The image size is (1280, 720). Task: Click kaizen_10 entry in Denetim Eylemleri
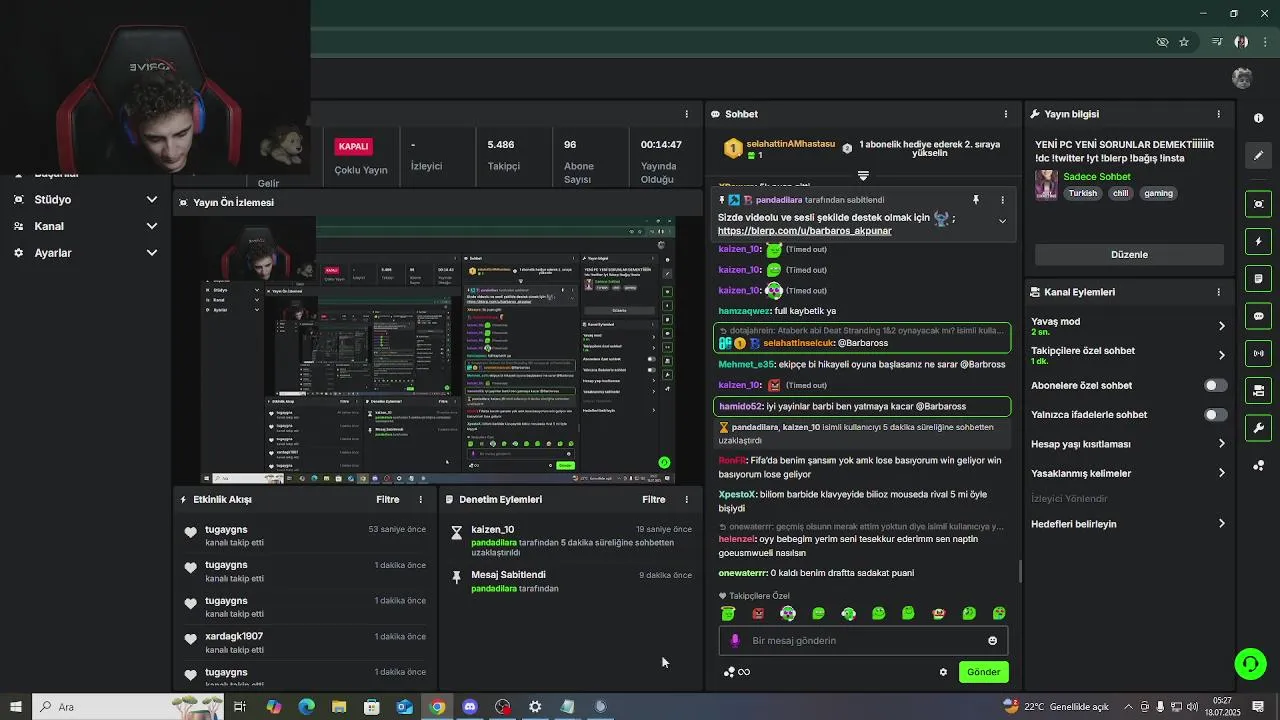[x=570, y=541]
